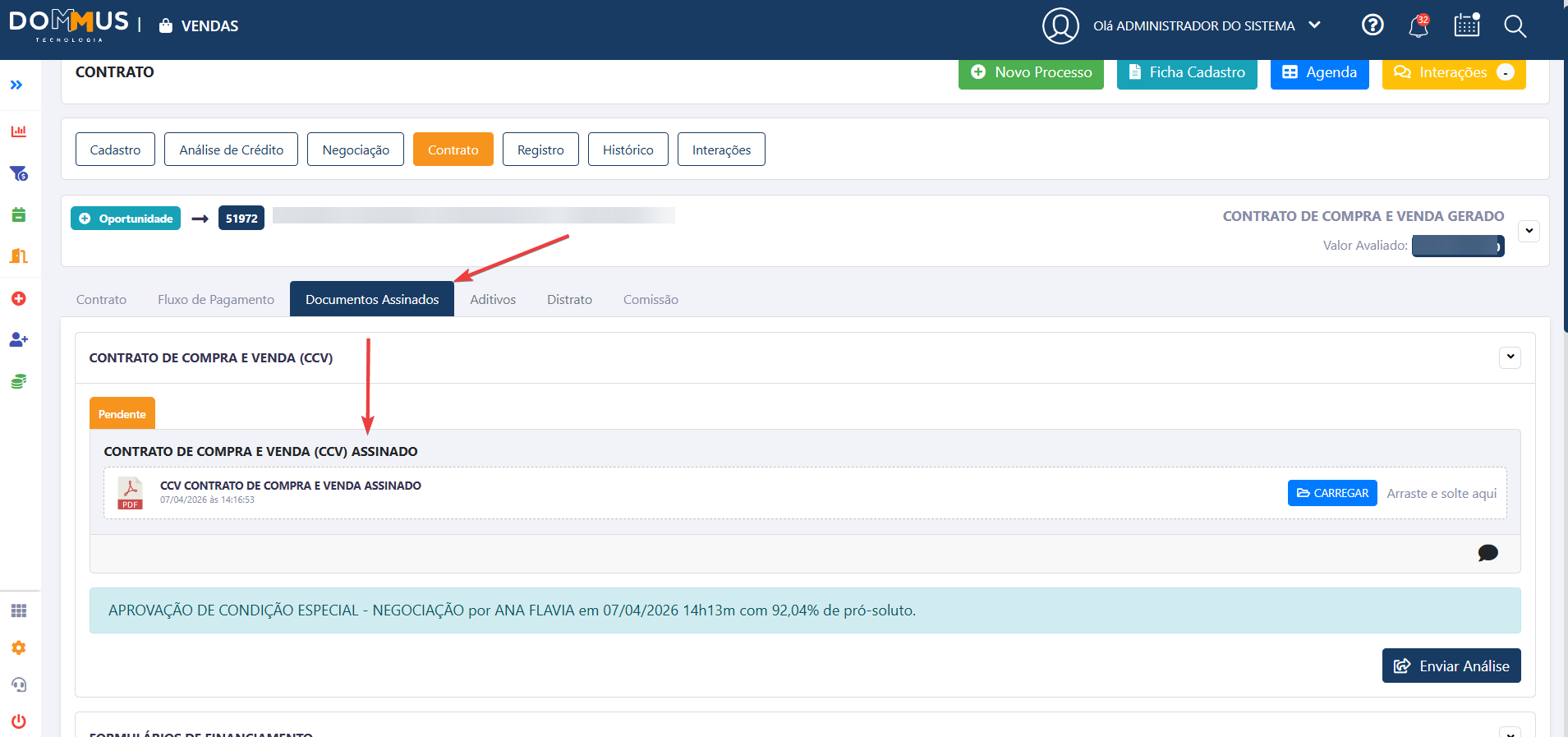Open the headset support icon in sidebar

pos(18,684)
